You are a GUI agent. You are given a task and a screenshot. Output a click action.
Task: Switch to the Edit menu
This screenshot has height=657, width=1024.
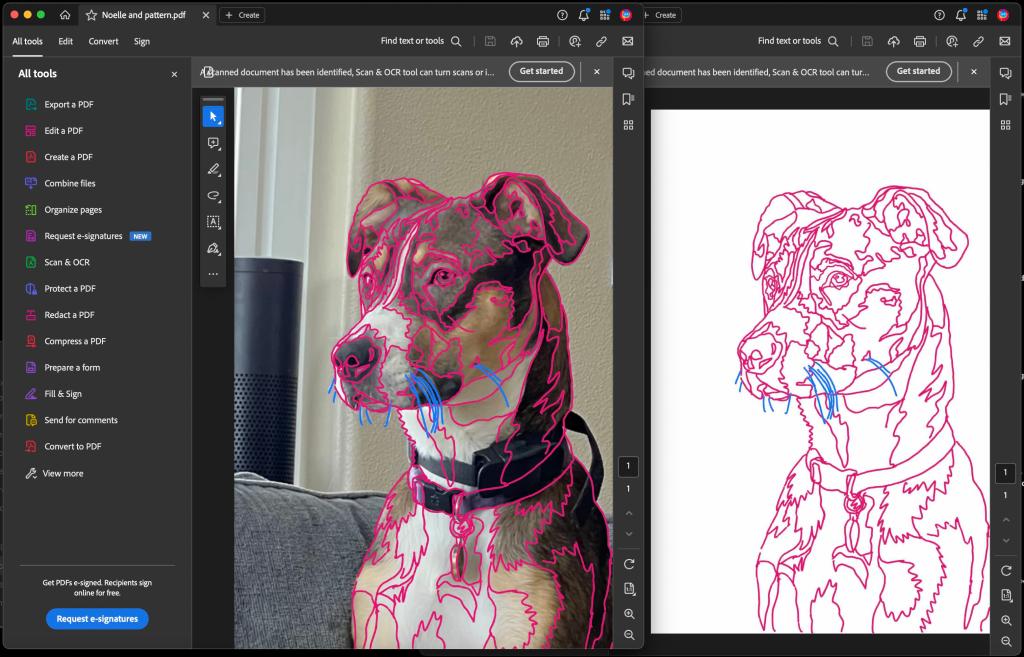[65, 41]
